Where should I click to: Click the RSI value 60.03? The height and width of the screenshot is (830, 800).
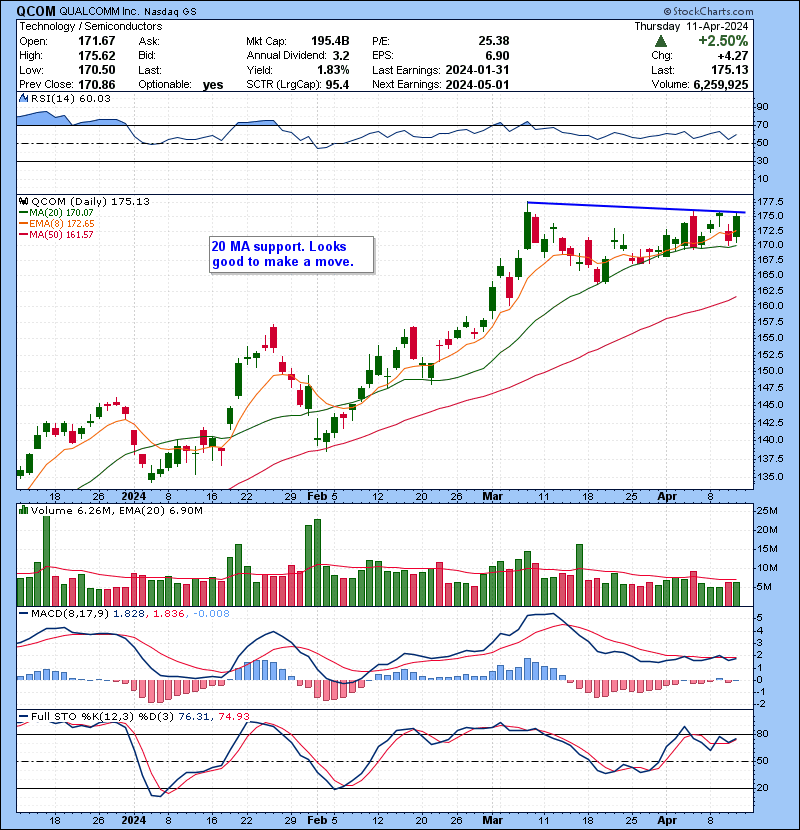[x=96, y=98]
